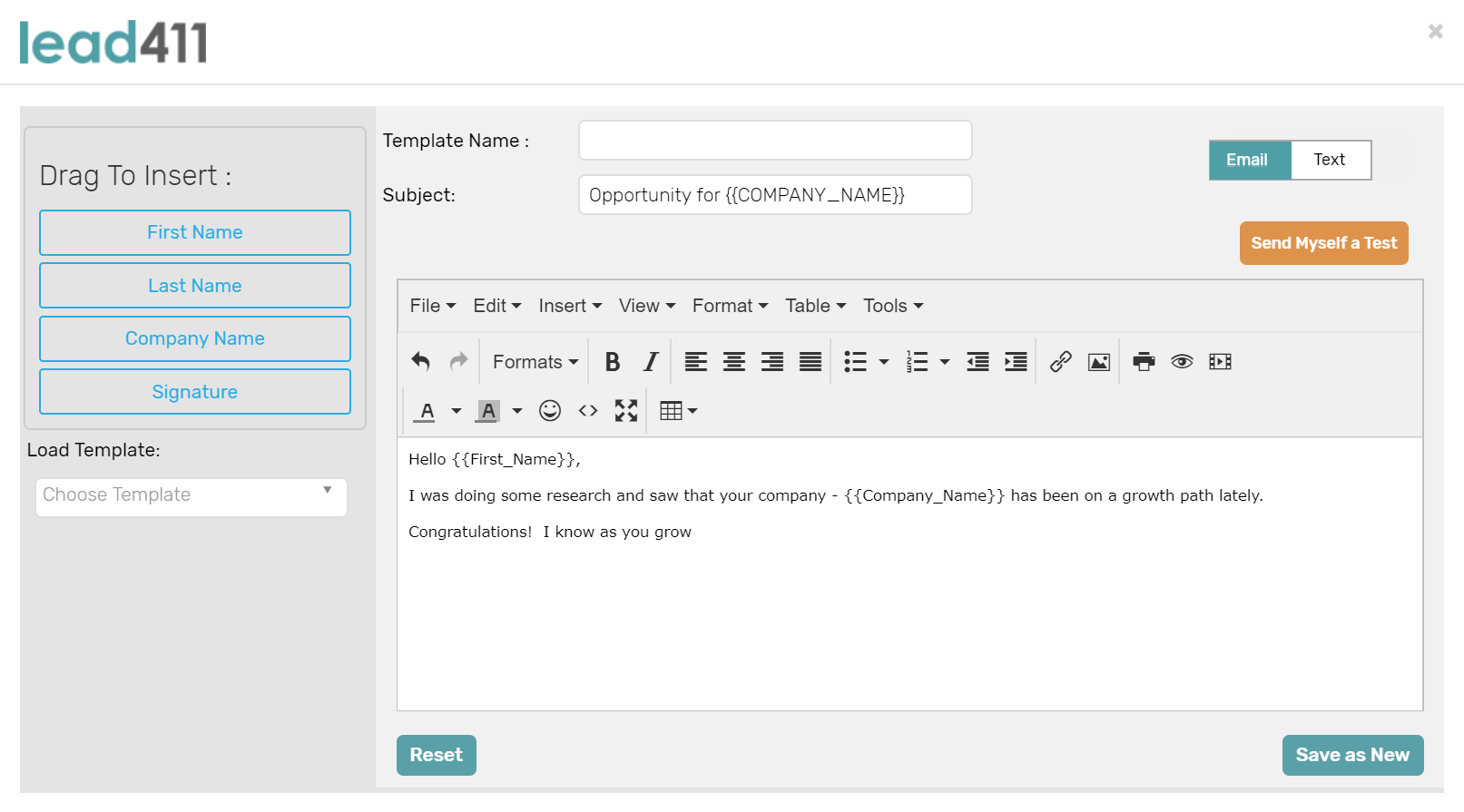This screenshot has width=1464, height=812.
Task: Insert a numbered list
Action: (x=917, y=361)
